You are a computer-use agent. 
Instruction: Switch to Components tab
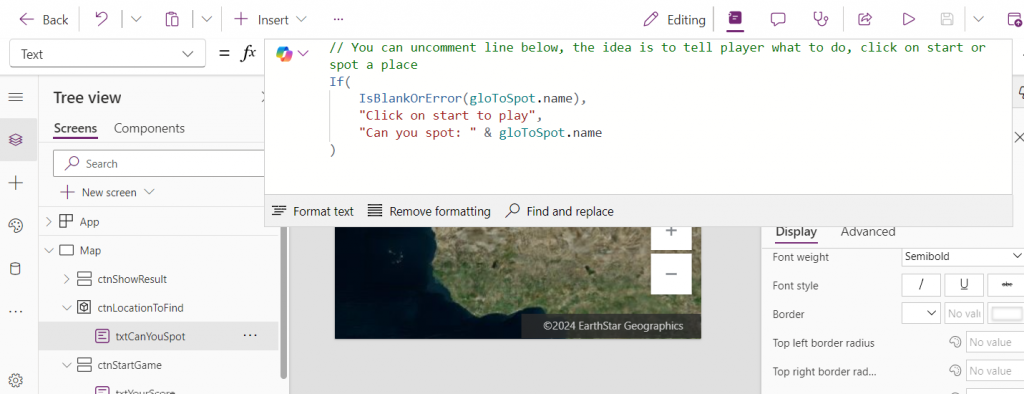149,128
